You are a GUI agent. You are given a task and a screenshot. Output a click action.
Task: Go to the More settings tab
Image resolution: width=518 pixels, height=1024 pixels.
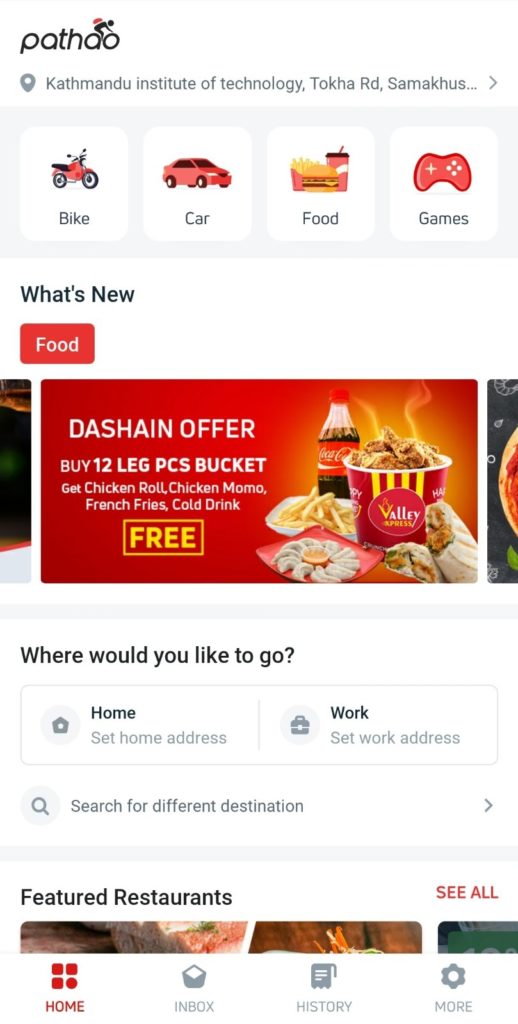[453, 989]
